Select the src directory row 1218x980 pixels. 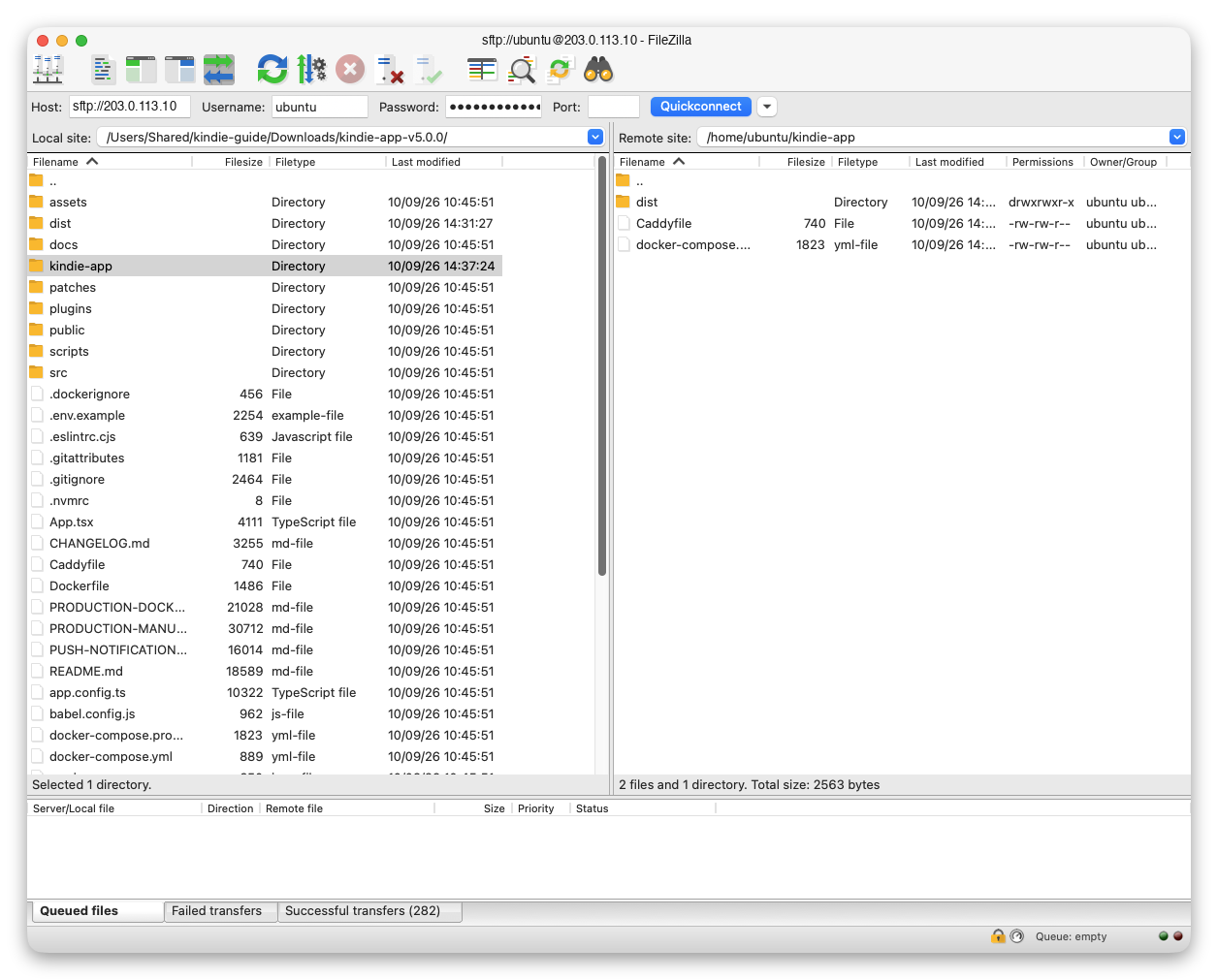pyautogui.click(x=265, y=372)
